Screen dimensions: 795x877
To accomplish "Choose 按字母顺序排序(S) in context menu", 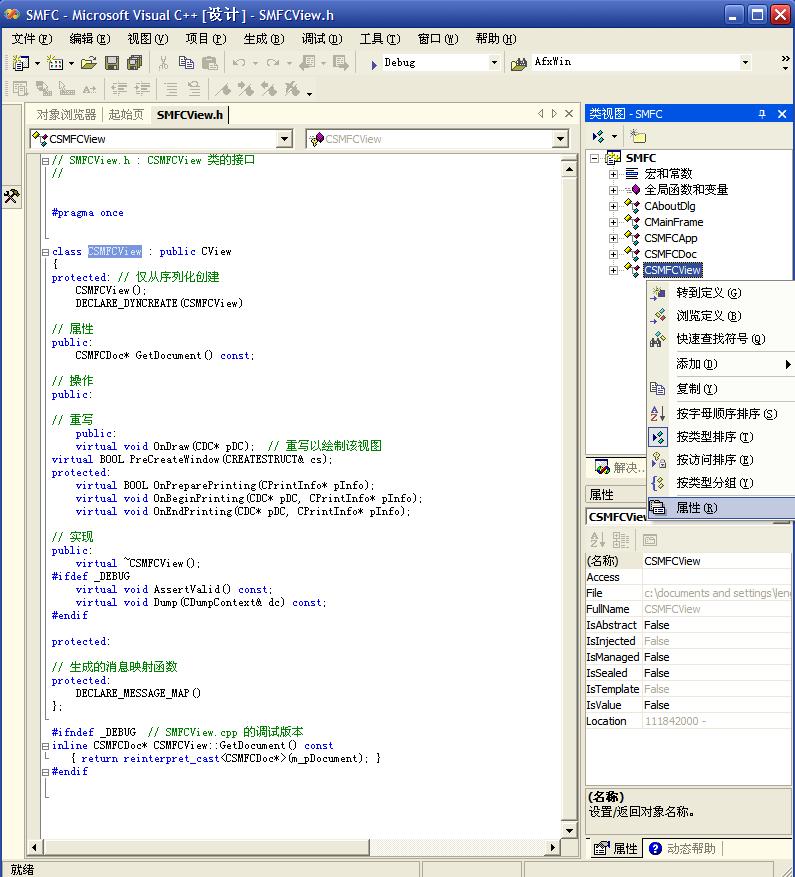I will (x=721, y=414).
